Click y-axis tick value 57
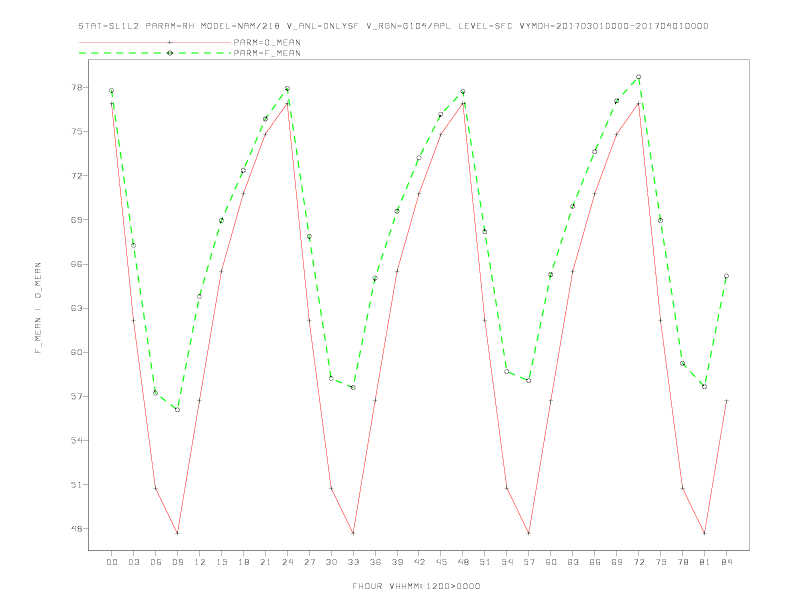 pos(77,396)
